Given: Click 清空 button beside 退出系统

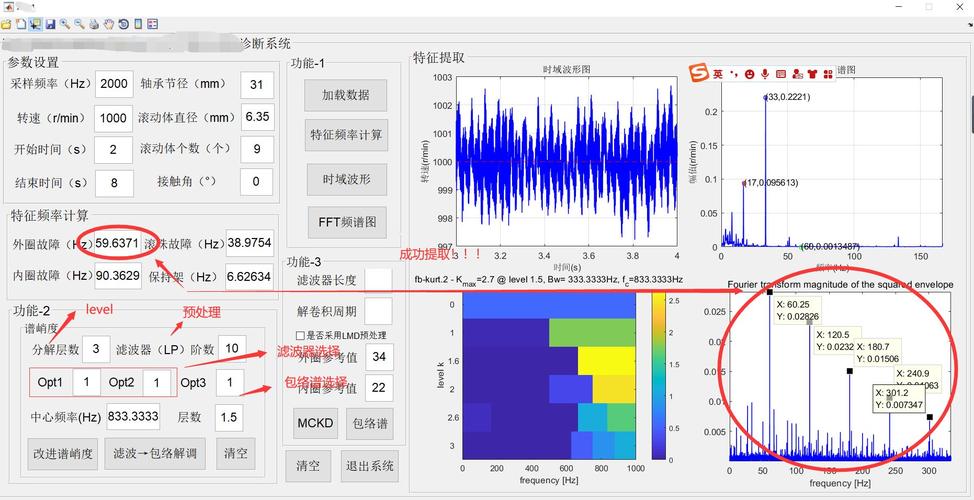Looking at the screenshot, I should (x=308, y=466).
